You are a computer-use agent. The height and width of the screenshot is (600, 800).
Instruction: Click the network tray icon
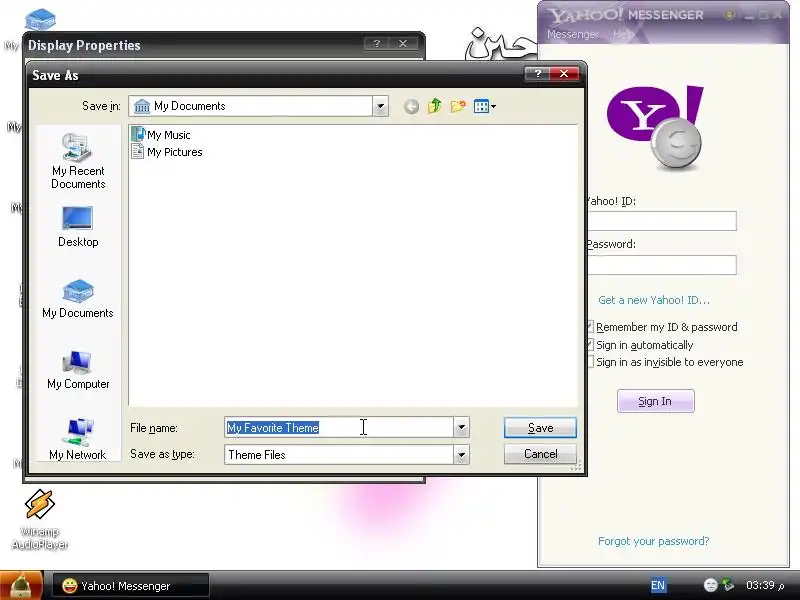(x=728, y=585)
